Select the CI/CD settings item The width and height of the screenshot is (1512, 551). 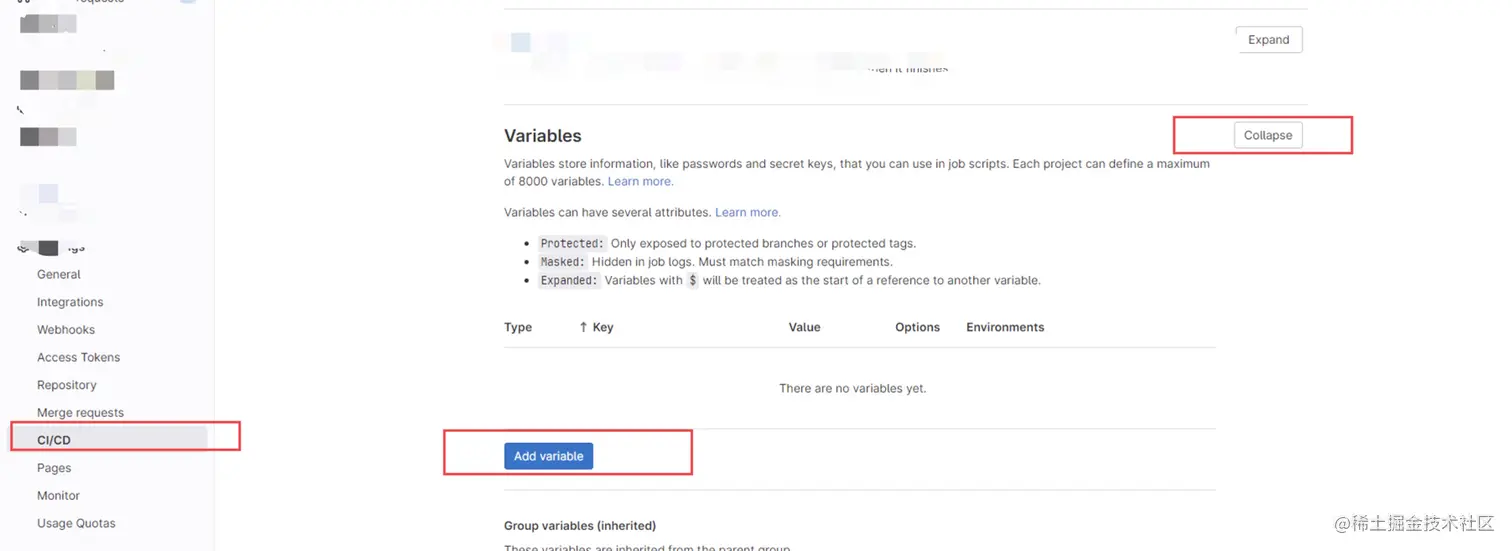coord(54,440)
